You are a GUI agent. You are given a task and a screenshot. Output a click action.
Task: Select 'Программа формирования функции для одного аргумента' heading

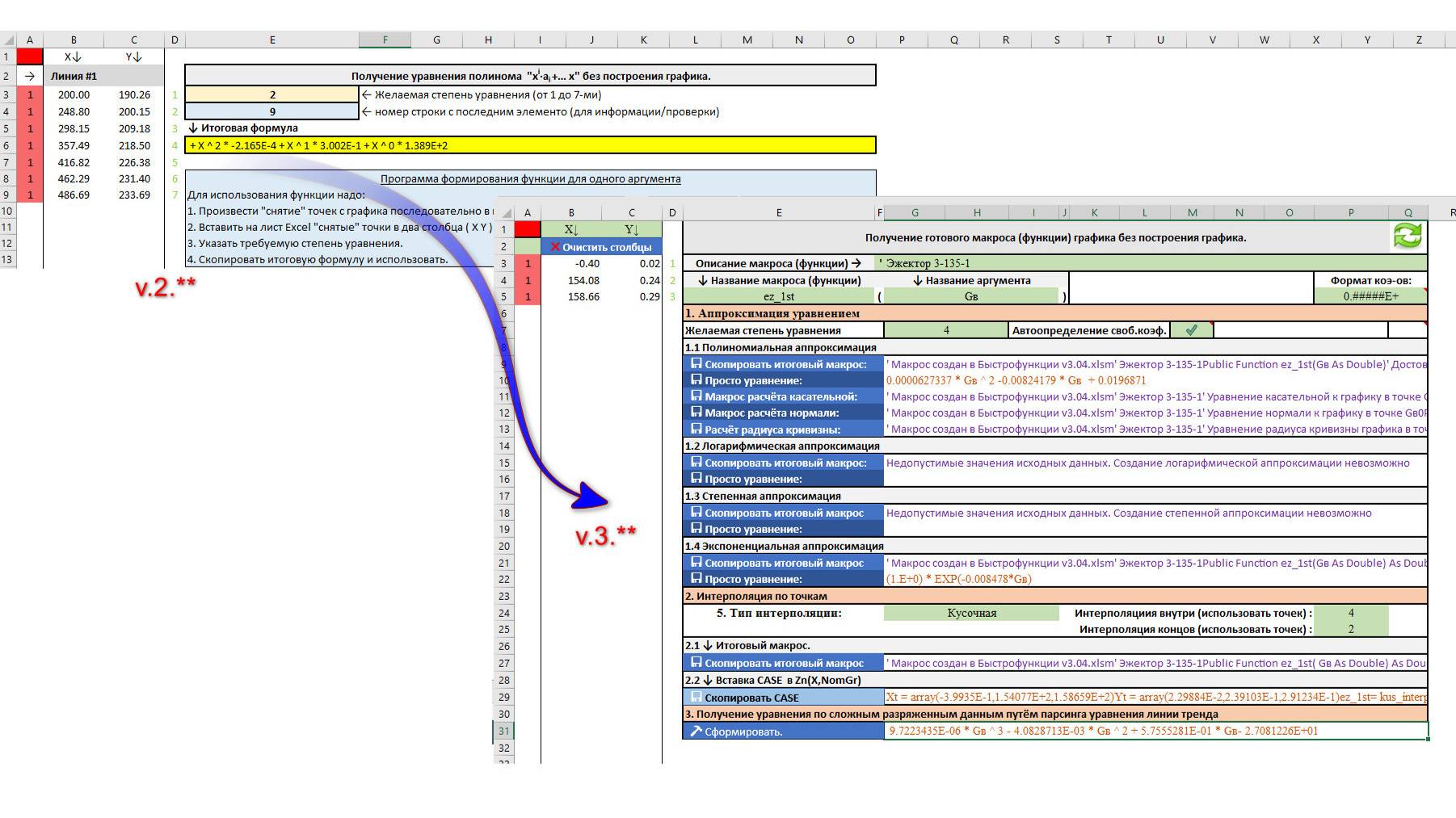530,178
